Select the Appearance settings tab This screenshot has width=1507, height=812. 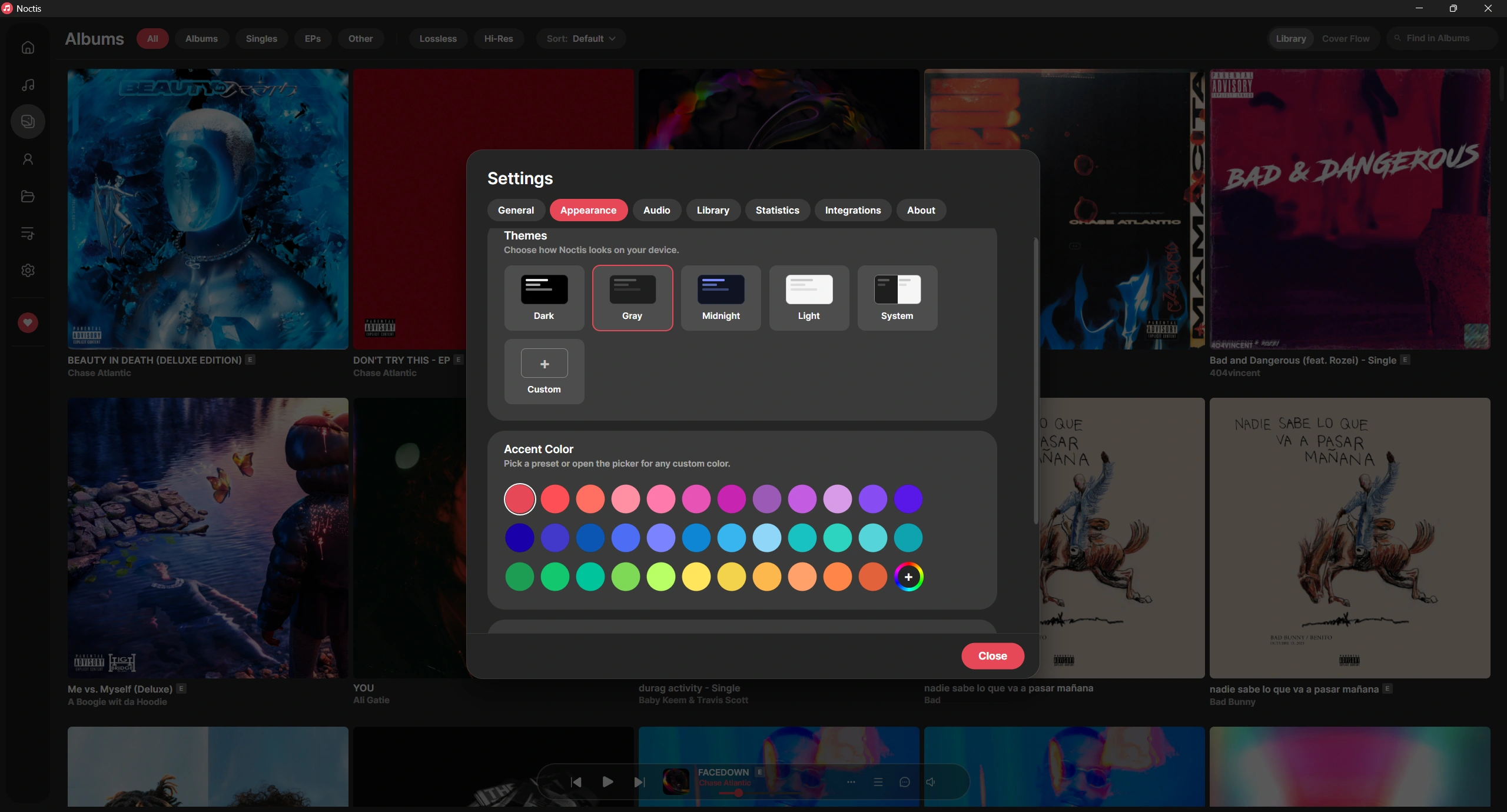click(x=588, y=210)
